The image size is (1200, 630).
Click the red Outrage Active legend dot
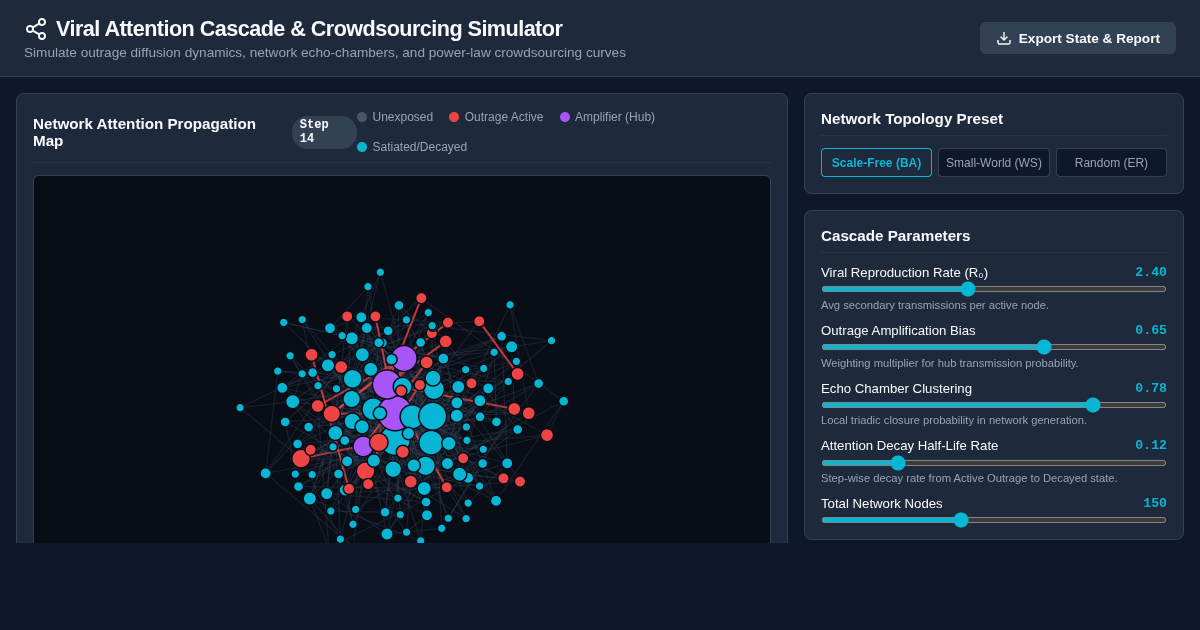click(x=454, y=117)
